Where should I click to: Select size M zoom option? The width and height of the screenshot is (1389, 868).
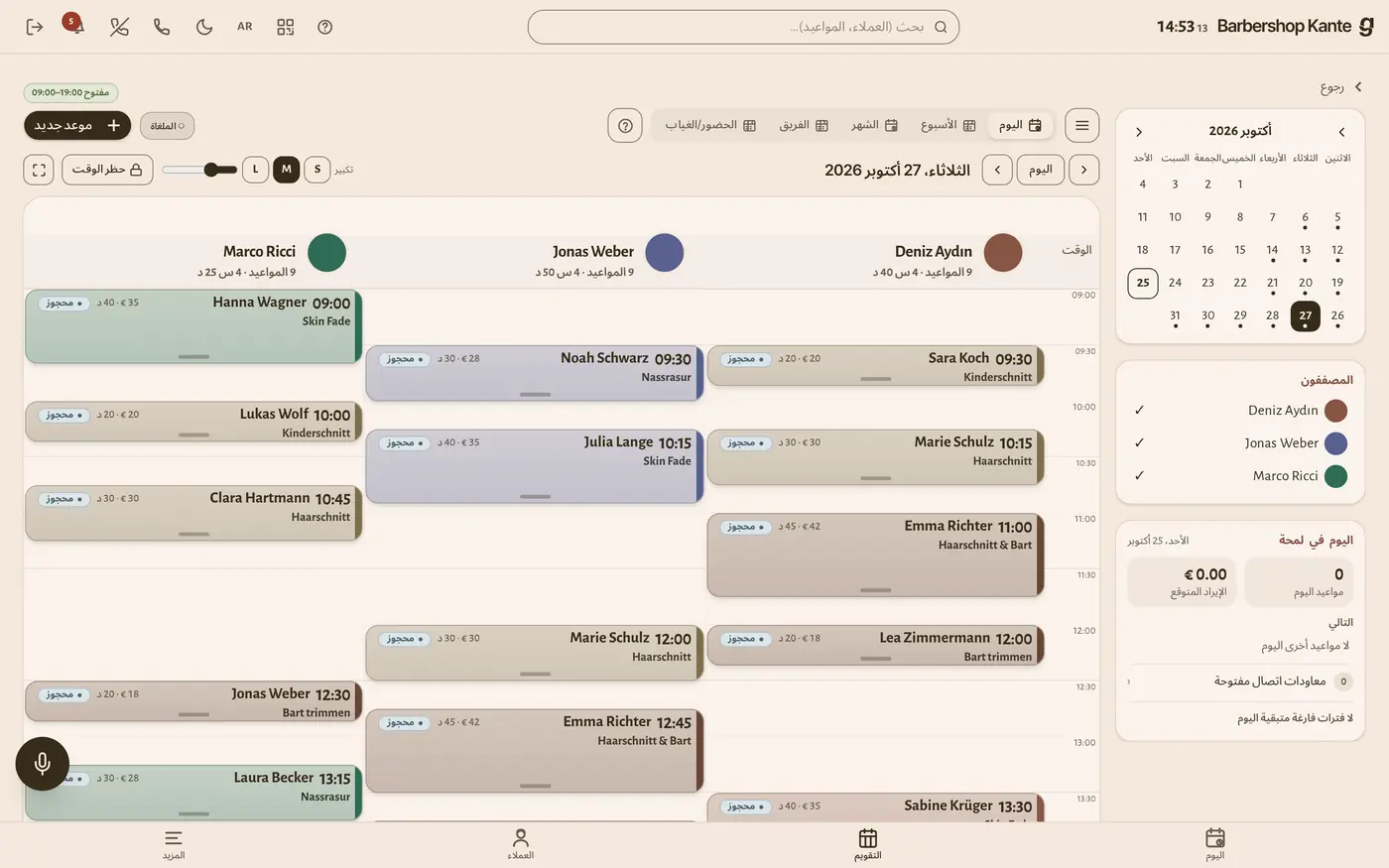click(287, 170)
